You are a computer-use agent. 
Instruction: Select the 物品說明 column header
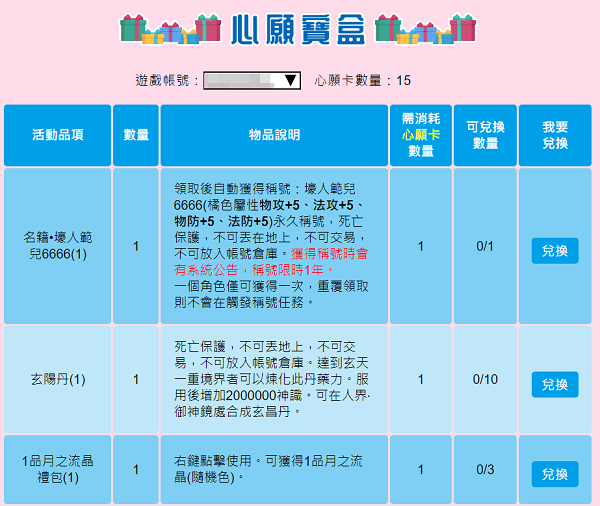coord(274,135)
